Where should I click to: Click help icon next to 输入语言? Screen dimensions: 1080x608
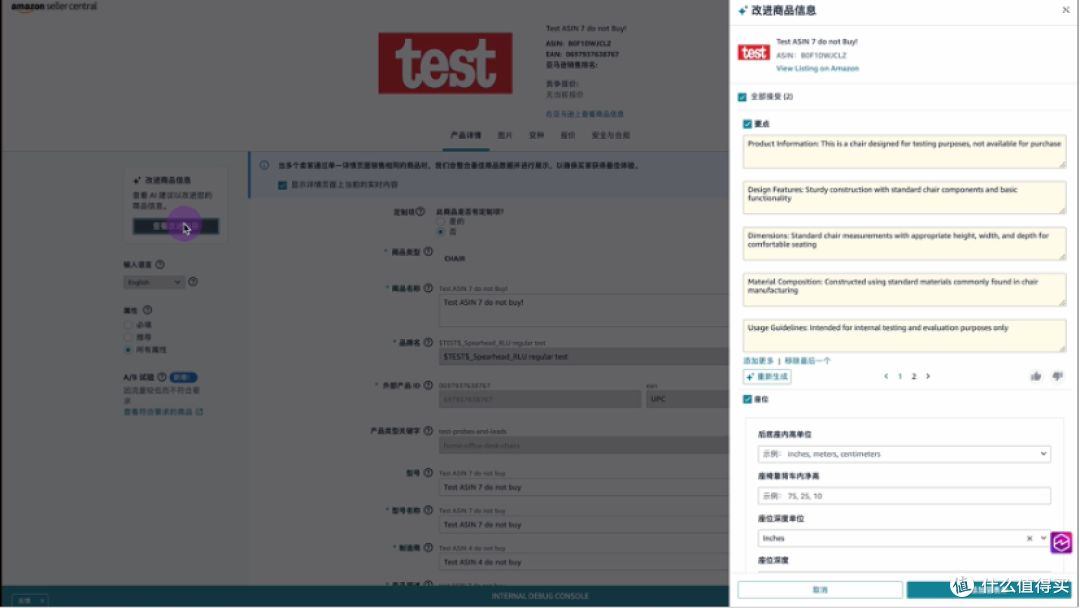160,264
